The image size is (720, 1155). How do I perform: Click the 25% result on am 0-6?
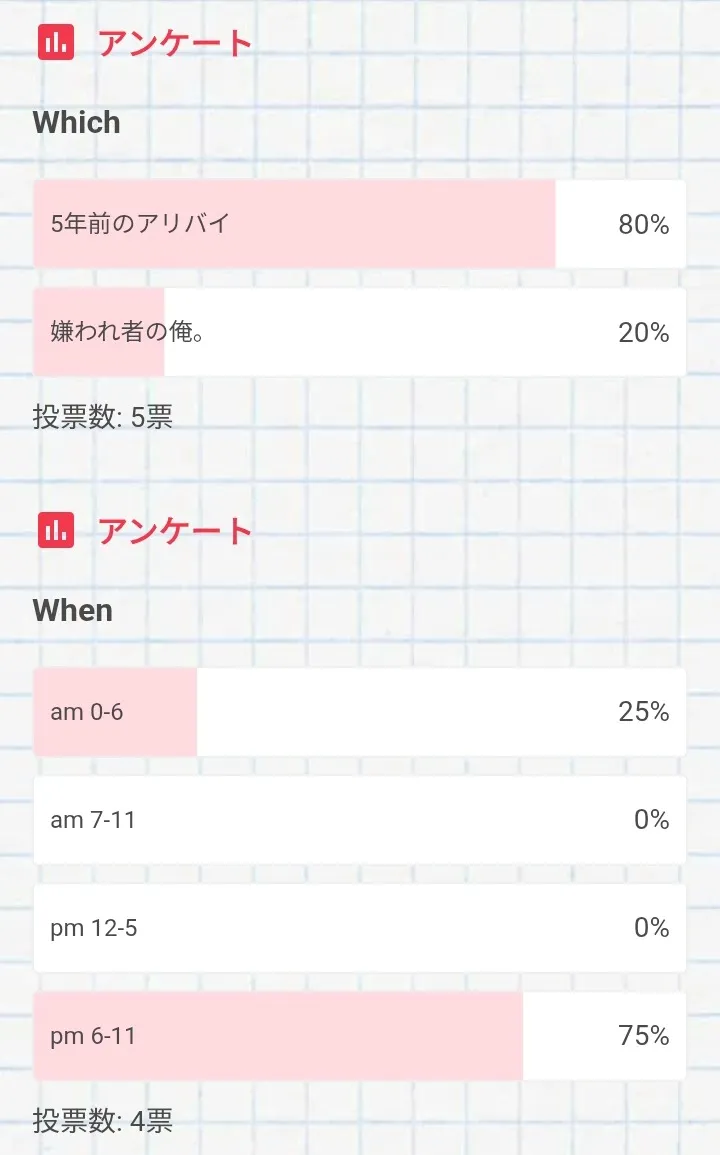click(x=643, y=712)
